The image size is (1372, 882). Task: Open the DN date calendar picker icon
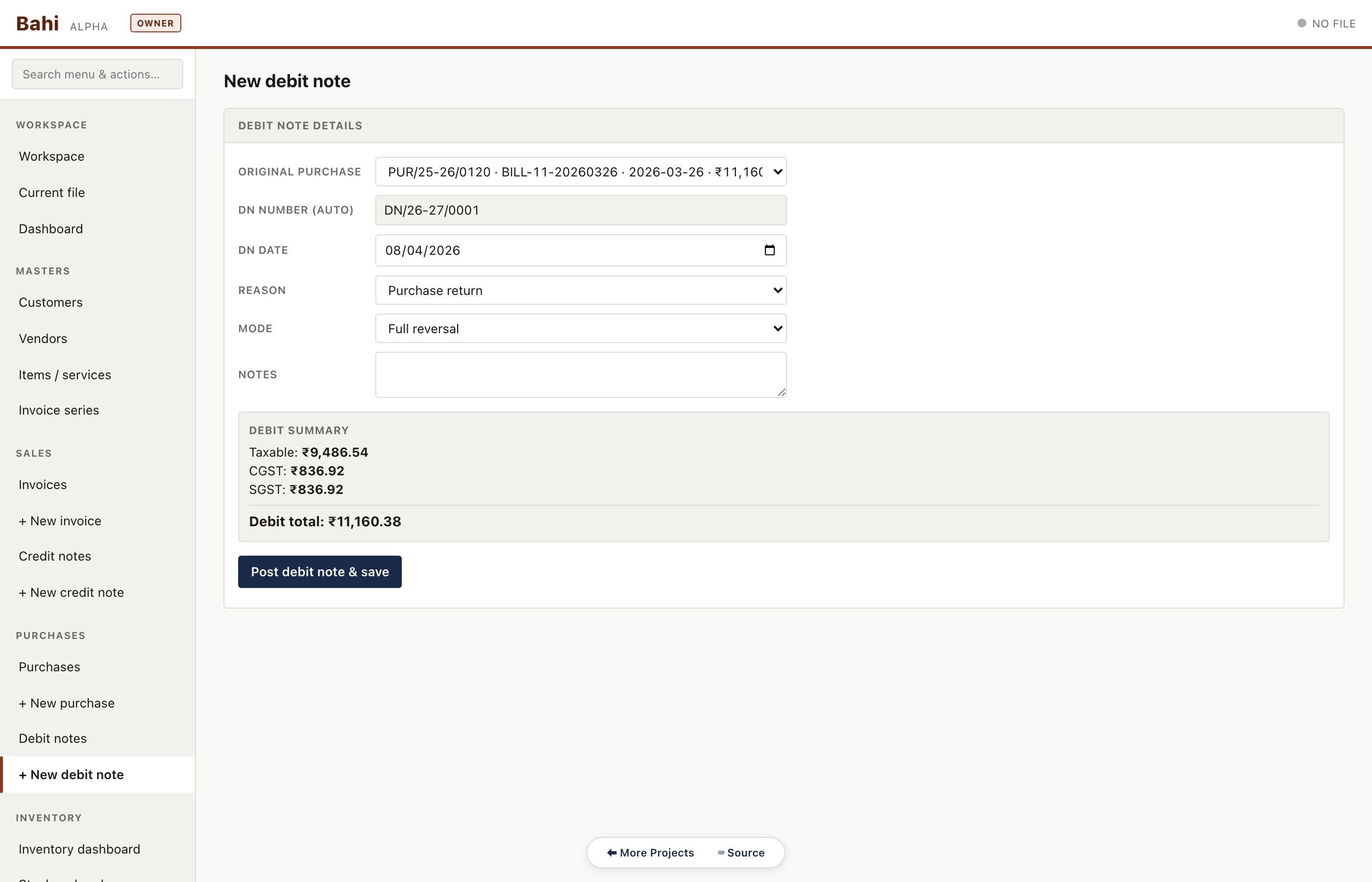769,250
